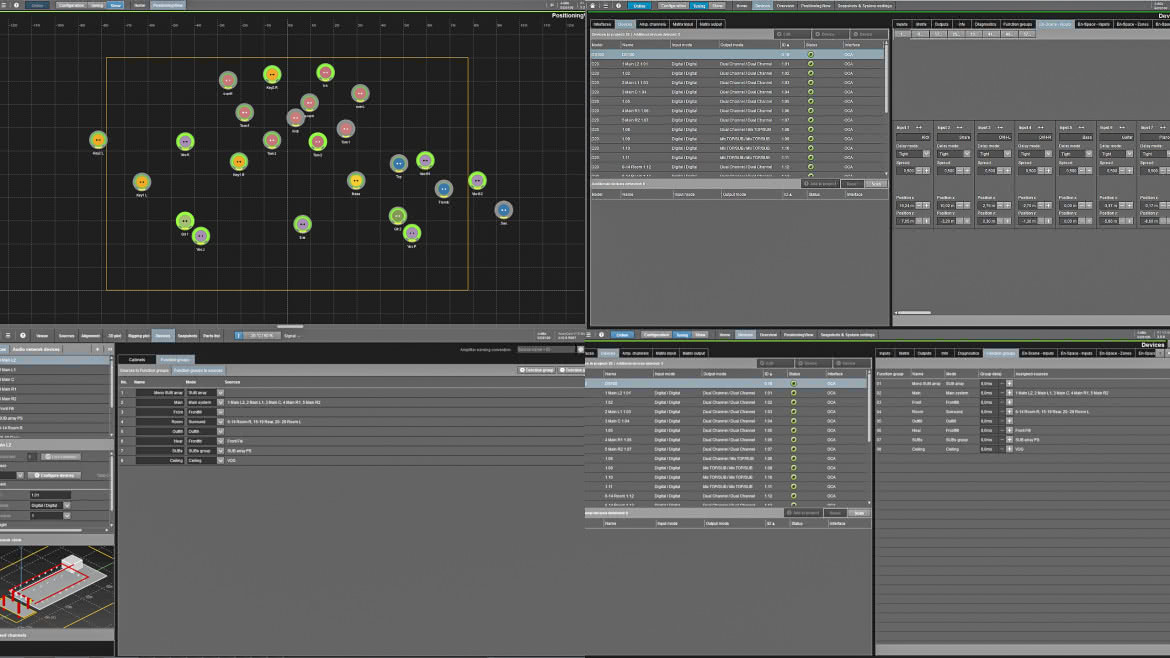
Task: Switch to the Cabinets tab
Action: 137,360
